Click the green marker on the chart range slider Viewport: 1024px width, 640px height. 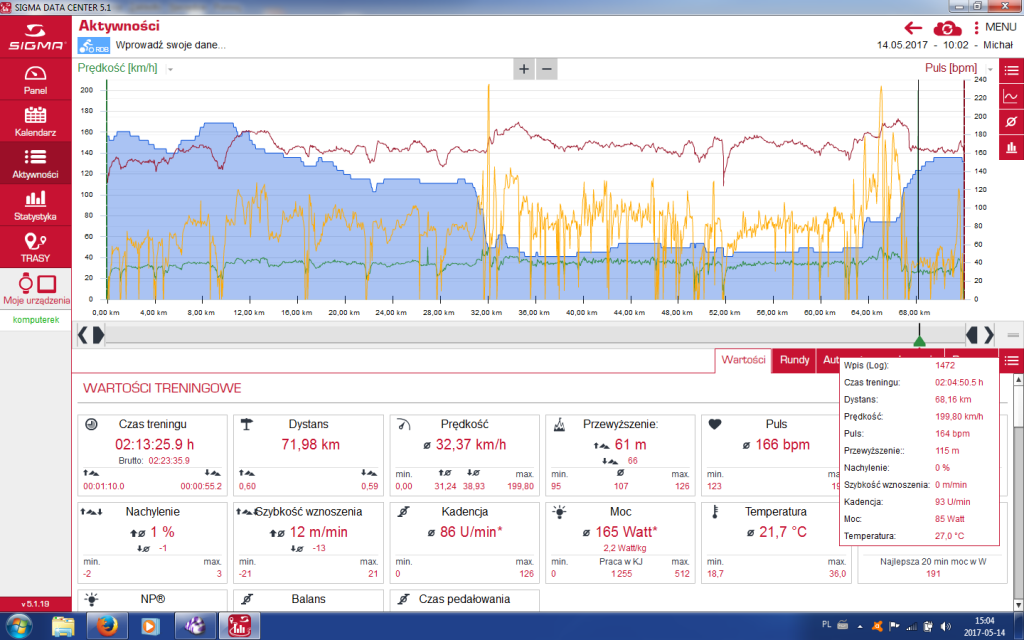click(x=919, y=340)
